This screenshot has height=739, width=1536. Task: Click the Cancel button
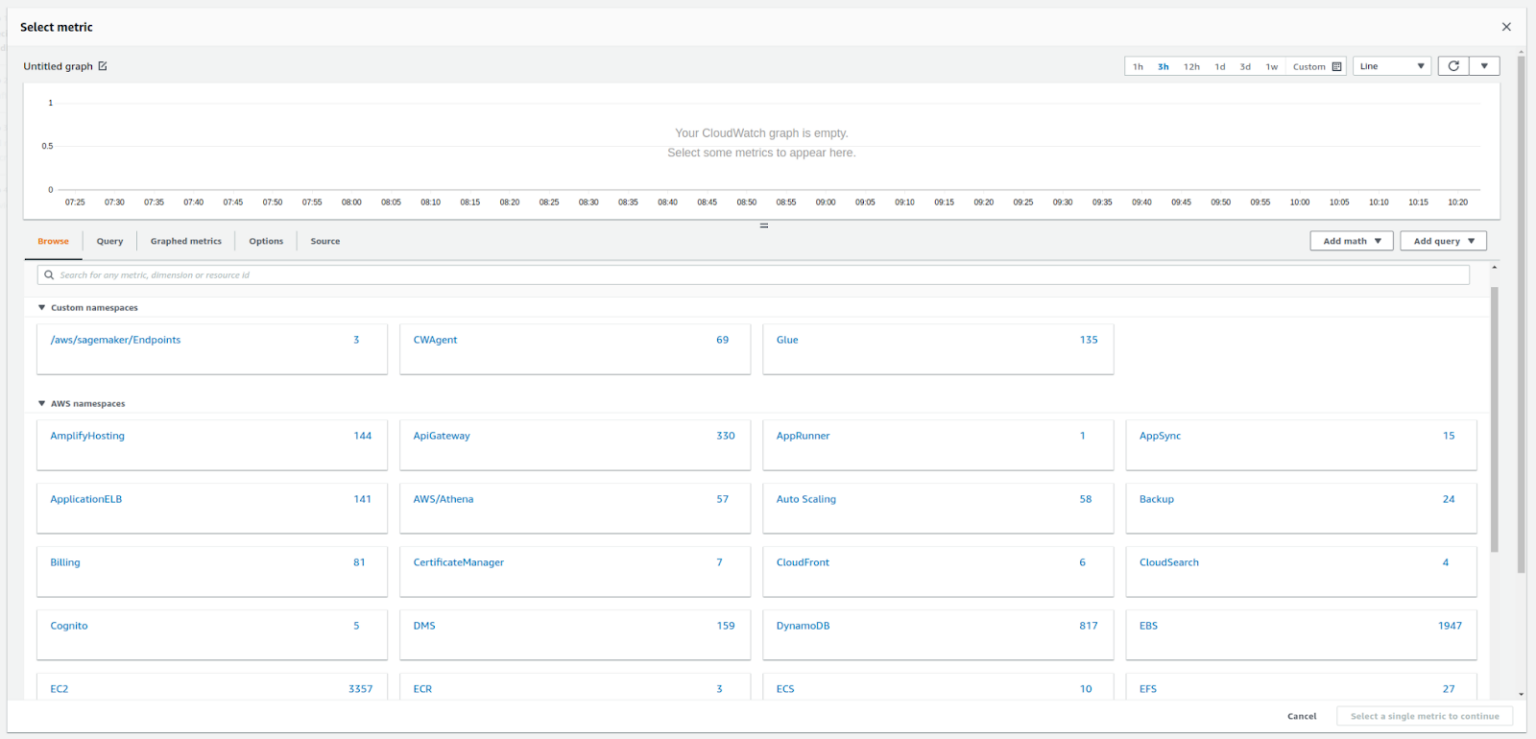(1301, 716)
